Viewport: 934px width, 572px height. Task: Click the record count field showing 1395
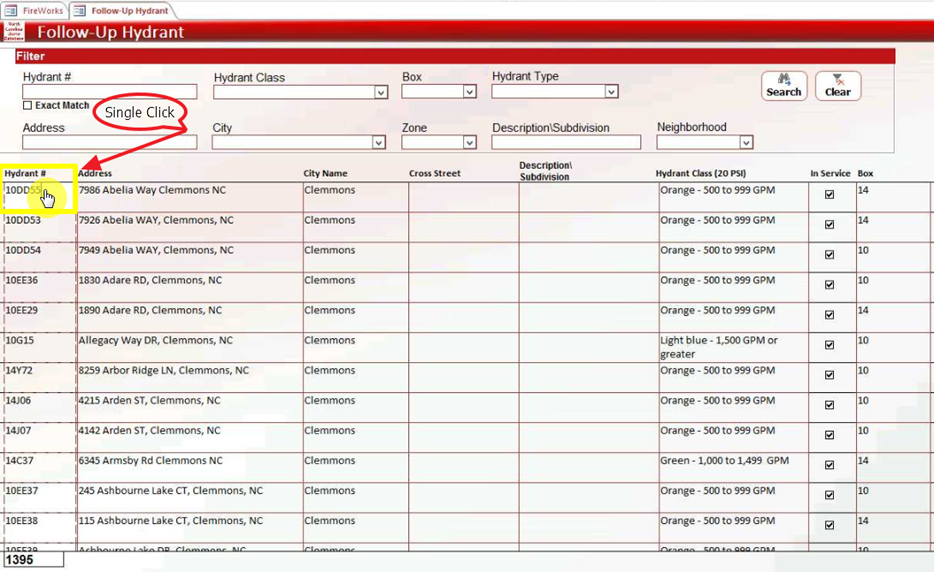click(x=33, y=559)
